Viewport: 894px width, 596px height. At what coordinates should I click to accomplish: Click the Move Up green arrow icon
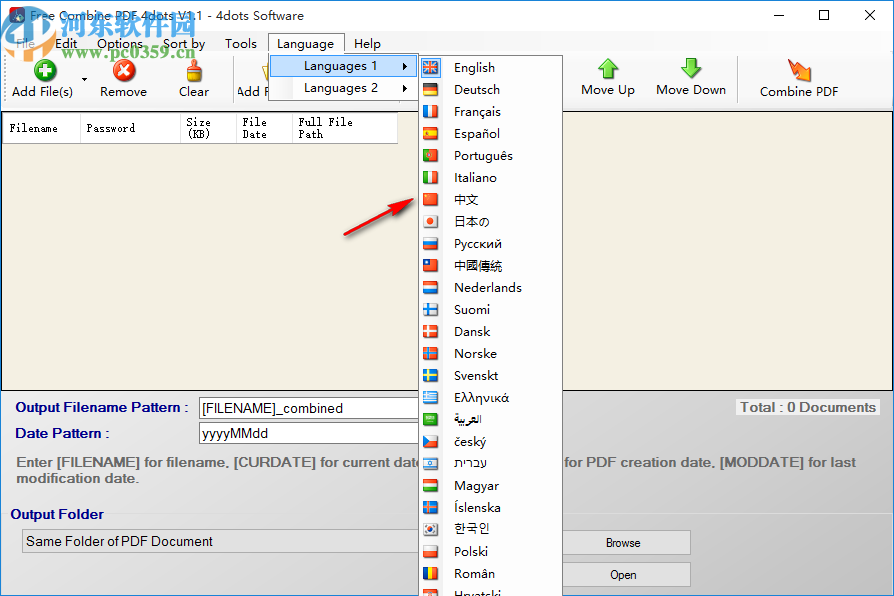click(608, 69)
